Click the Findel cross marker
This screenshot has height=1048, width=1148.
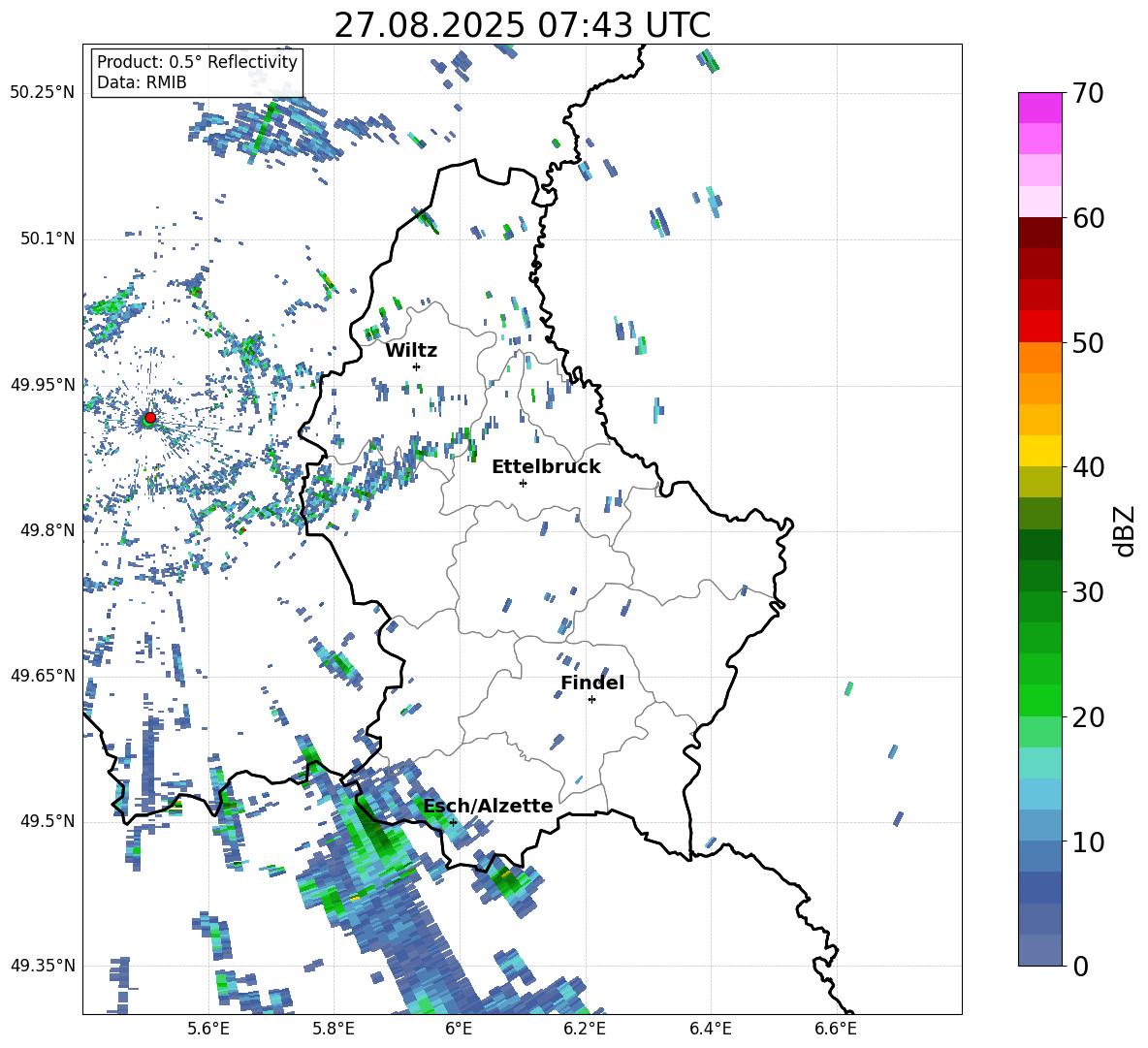(x=591, y=700)
